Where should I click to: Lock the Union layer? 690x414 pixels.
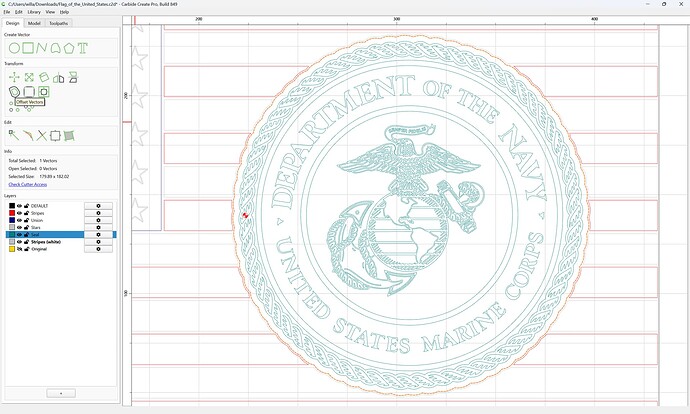pyautogui.click(x=26, y=220)
